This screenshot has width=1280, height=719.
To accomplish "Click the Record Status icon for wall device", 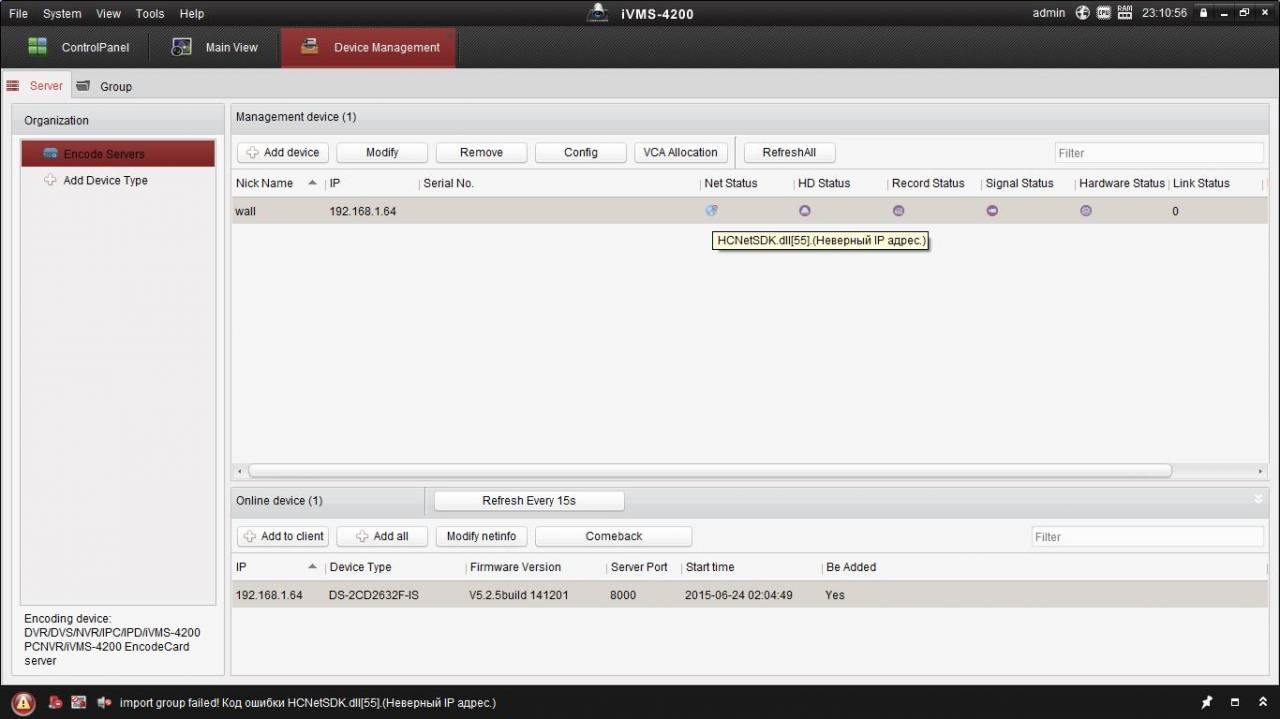I will [x=898, y=211].
